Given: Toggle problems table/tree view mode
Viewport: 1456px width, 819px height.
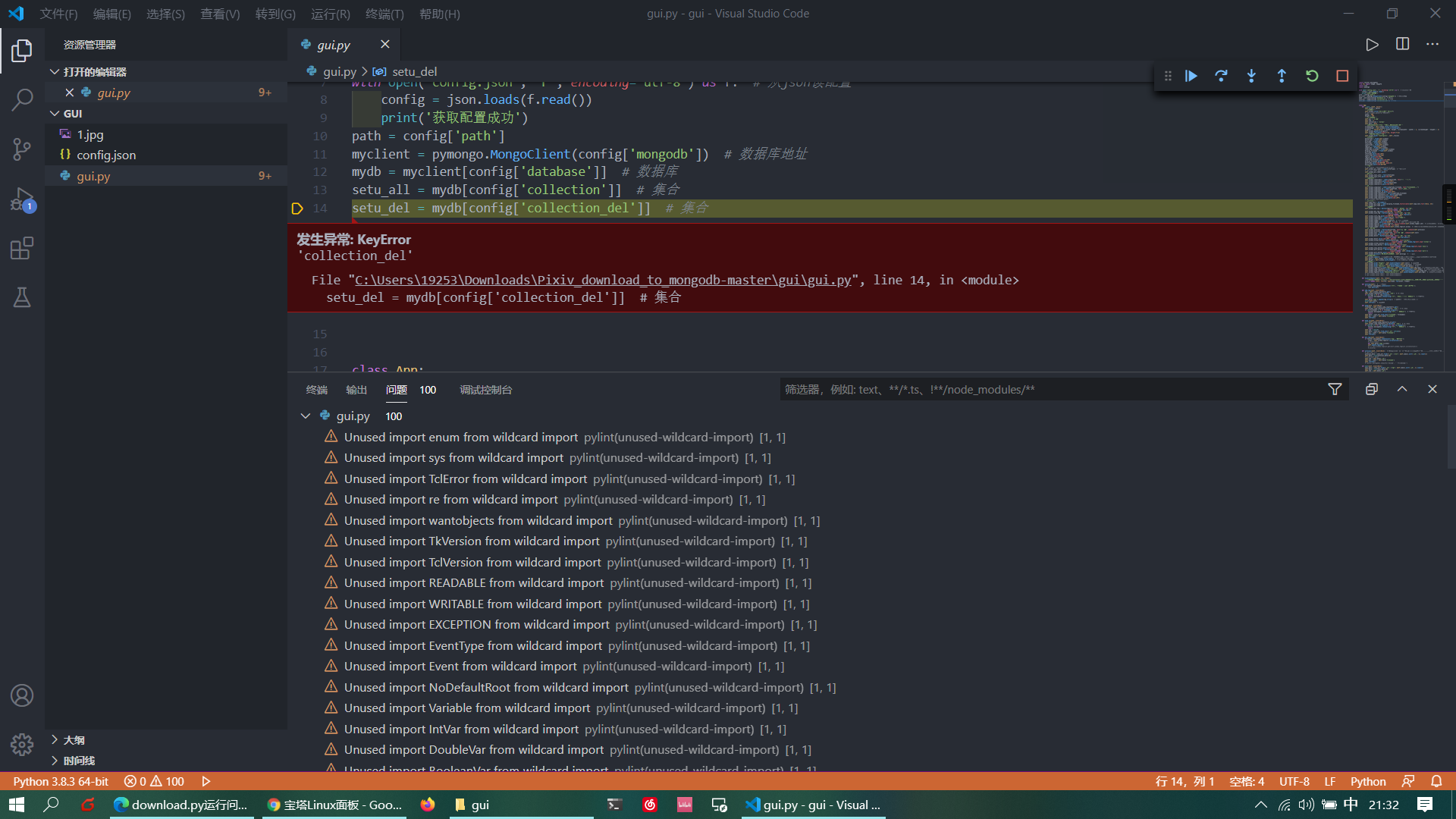Looking at the screenshot, I should click(1371, 389).
